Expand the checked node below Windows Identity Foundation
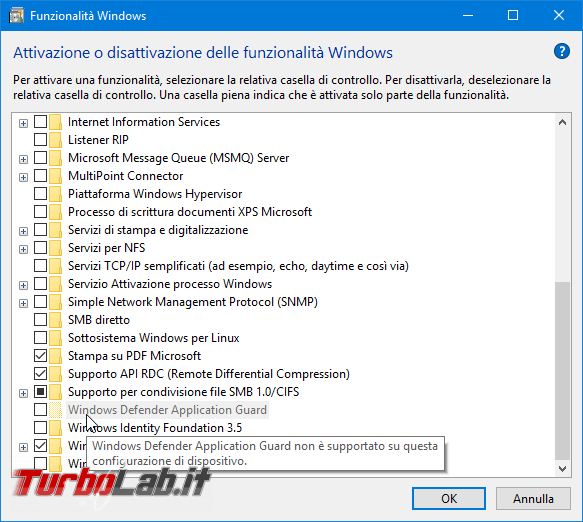This screenshot has height=522, width=583. pos(23,447)
